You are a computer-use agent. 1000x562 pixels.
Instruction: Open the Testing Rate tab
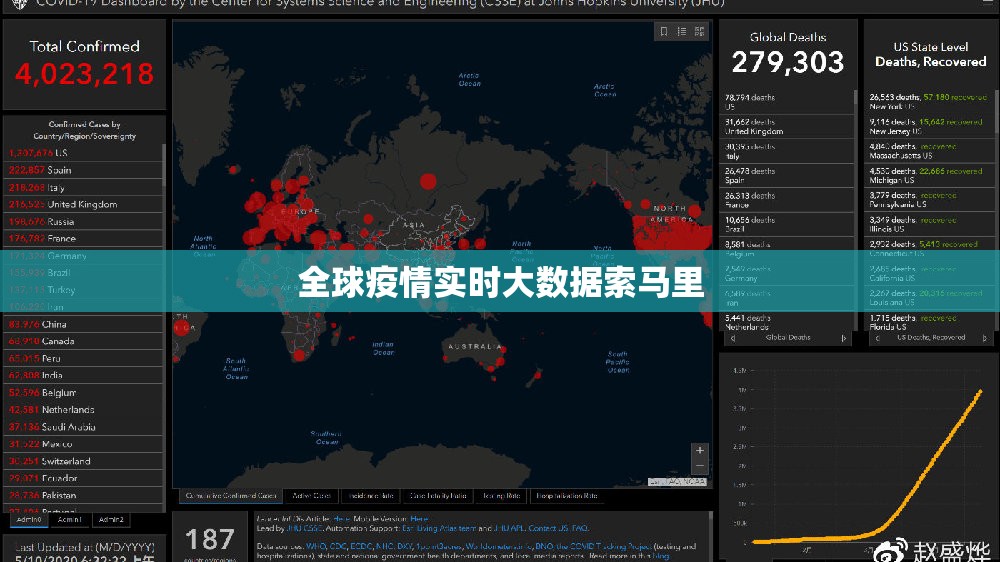click(501, 496)
